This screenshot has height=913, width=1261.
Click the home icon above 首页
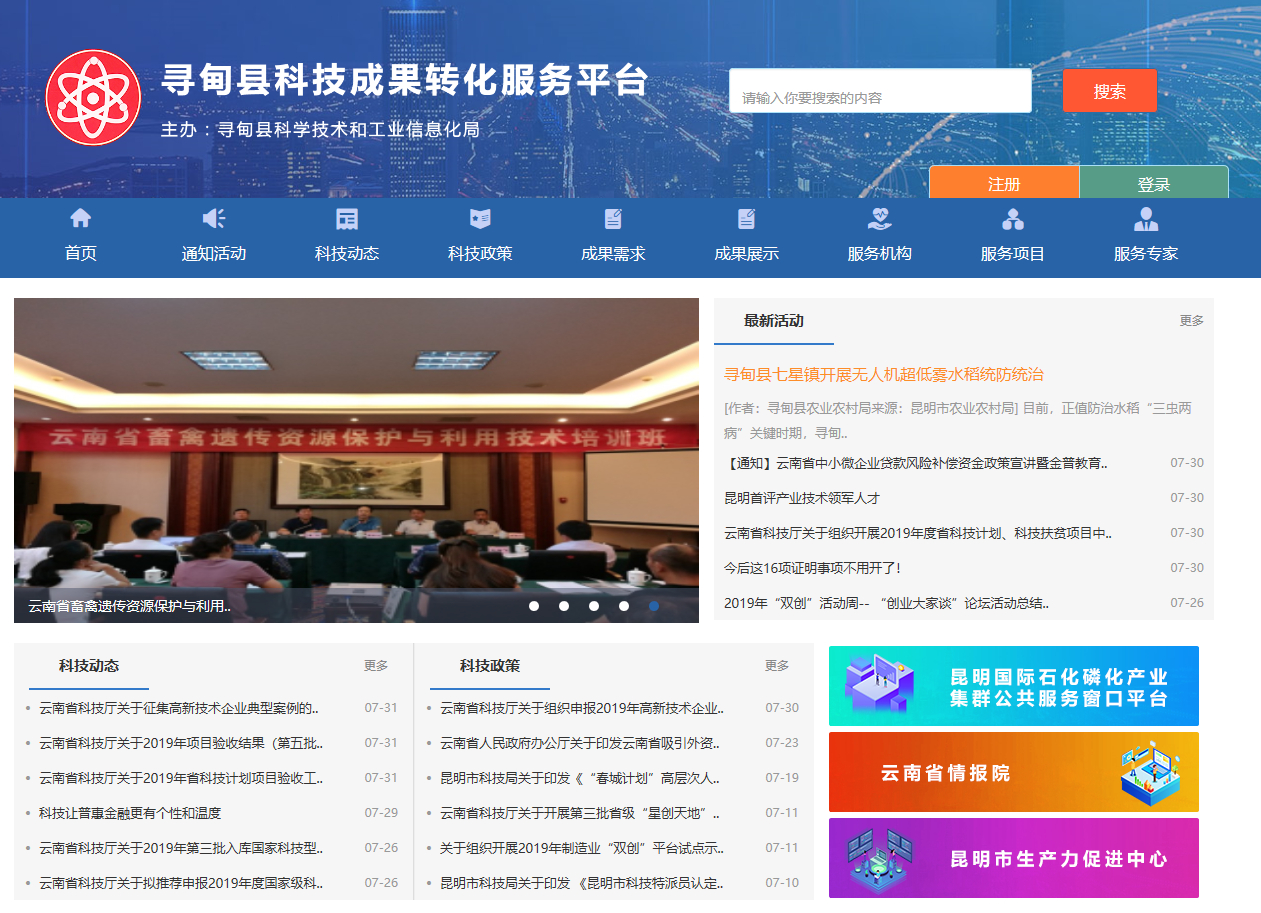[x=80, y=219]
